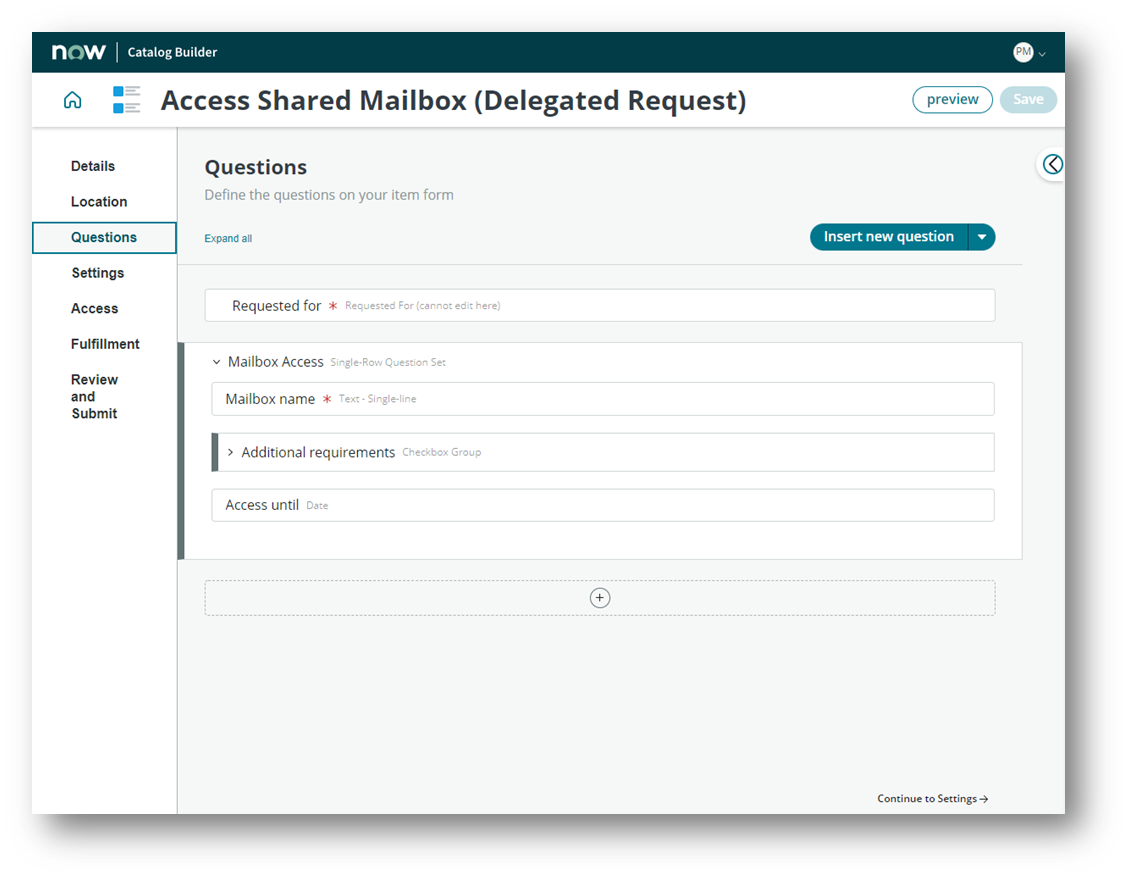The width and height of the screenshot is (1130, 879).
Task: Open the PM user avatar menu
Action: pos(1022,52)
